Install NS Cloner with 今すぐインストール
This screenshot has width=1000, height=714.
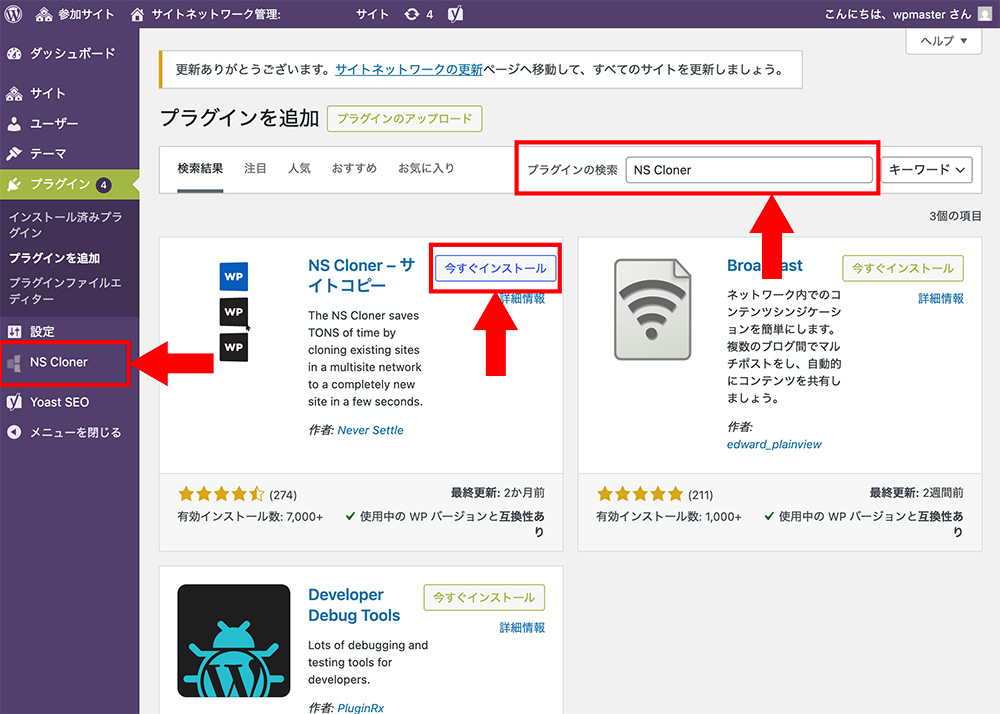[496, 268]
